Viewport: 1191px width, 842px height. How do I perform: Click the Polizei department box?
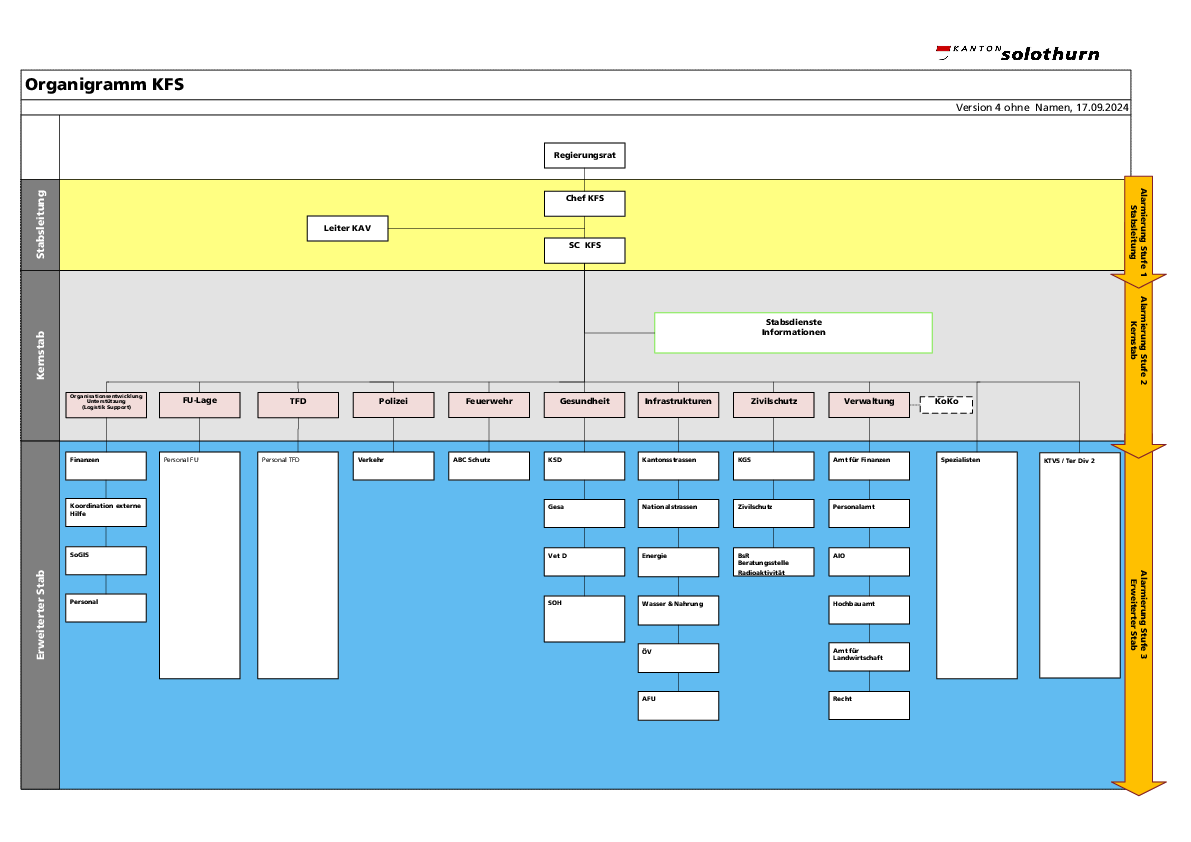[x=393, y=404]
